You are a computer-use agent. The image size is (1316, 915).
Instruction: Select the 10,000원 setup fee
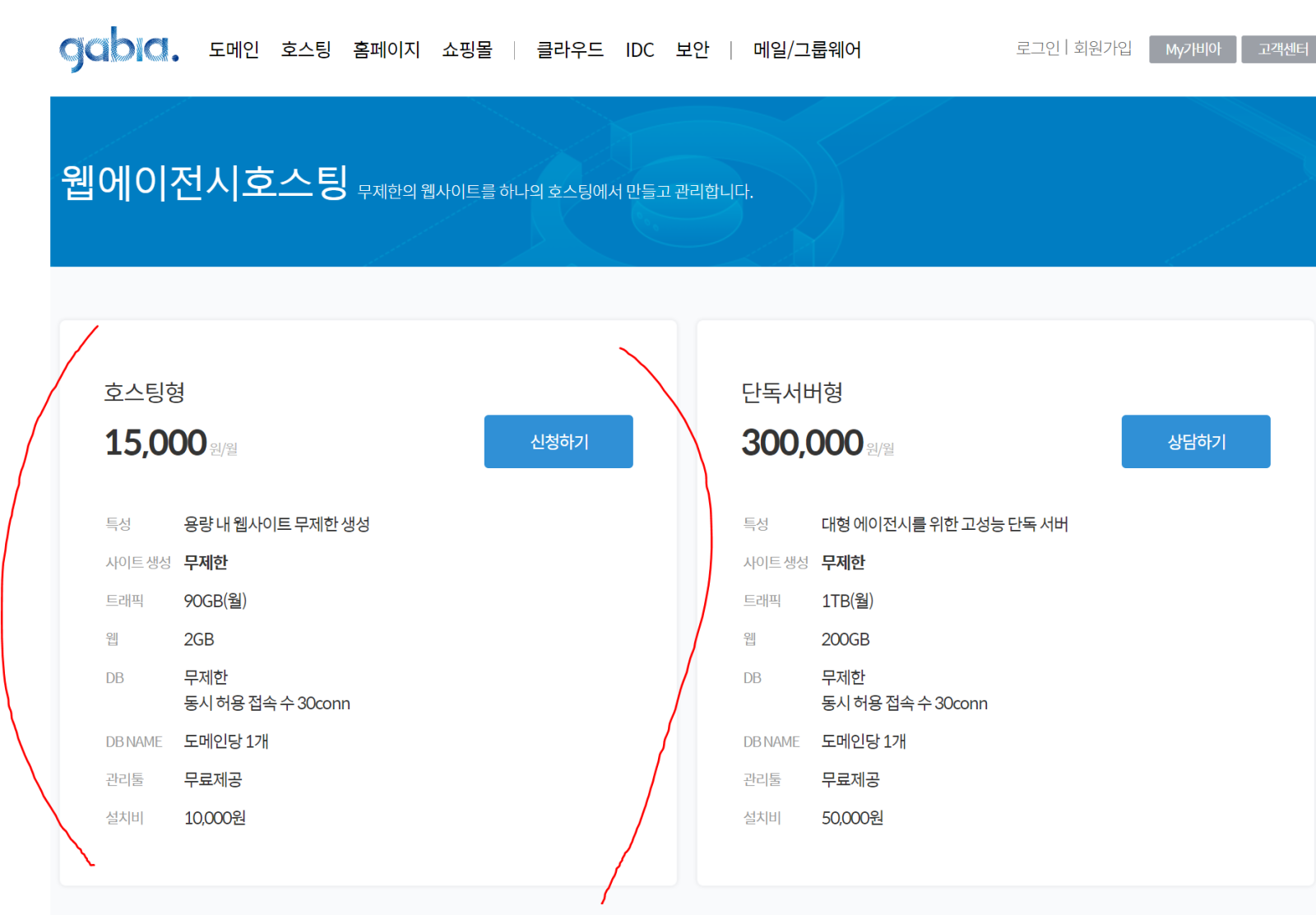point(215,818)
